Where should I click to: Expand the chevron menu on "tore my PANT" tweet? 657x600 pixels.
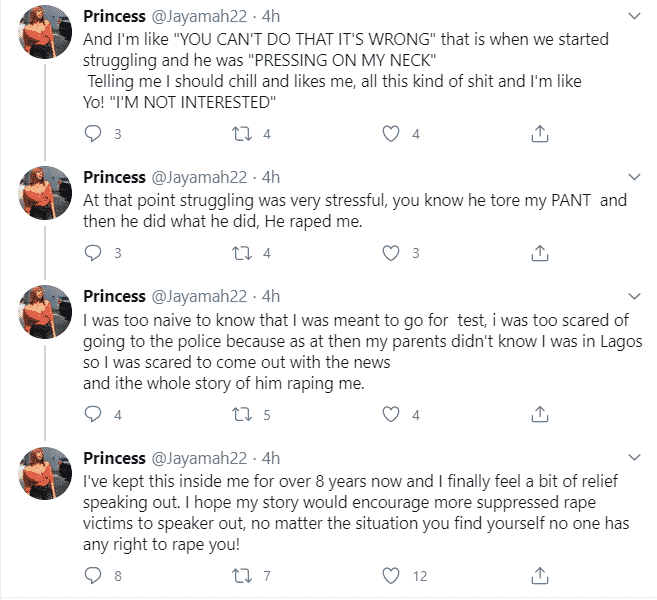coord(632,177)
